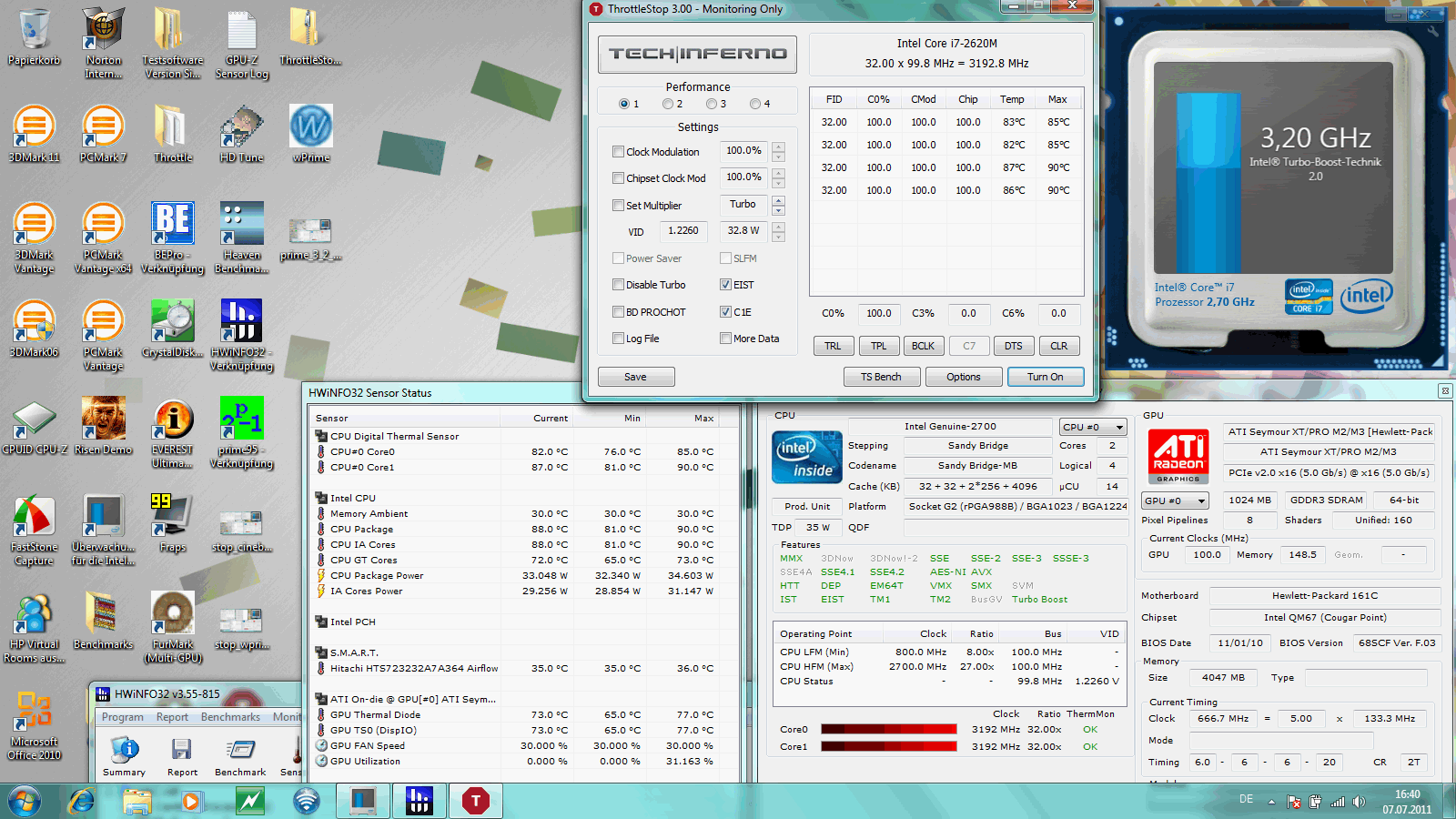Select Performance profile 1 radio button
The image size is (1456, 819).
(x=624, y=104)
